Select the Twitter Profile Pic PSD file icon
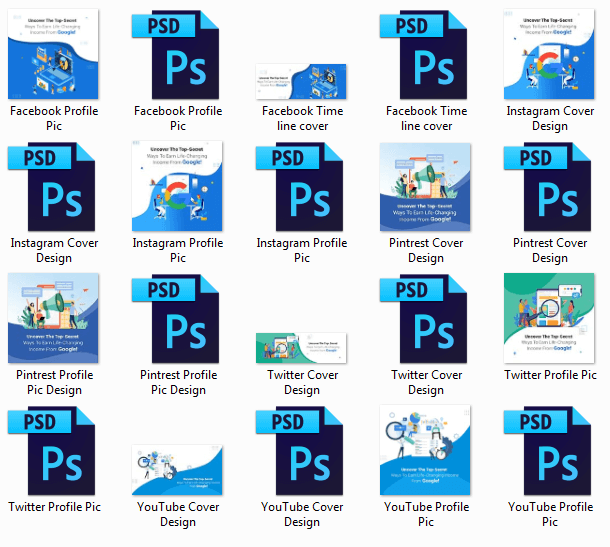The image size is (610, 547). click(x=51, y=451)
